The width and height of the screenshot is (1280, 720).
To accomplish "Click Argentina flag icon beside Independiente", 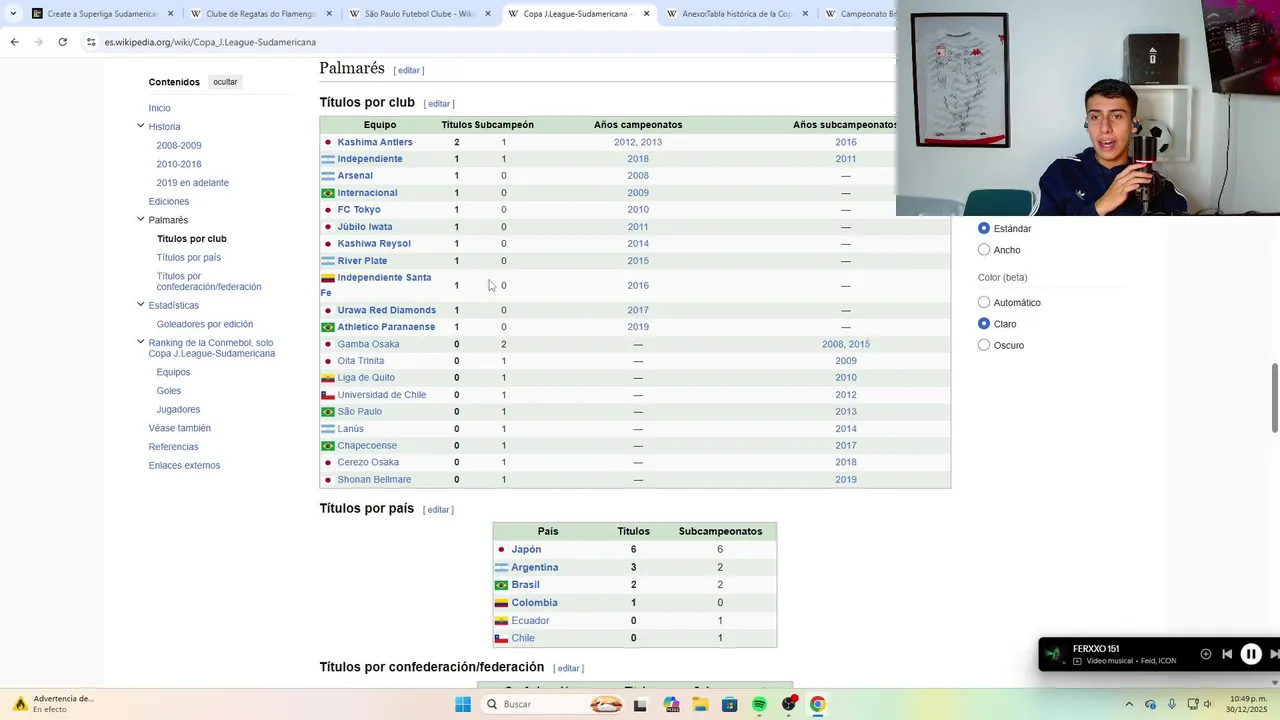I will (327, 159).
